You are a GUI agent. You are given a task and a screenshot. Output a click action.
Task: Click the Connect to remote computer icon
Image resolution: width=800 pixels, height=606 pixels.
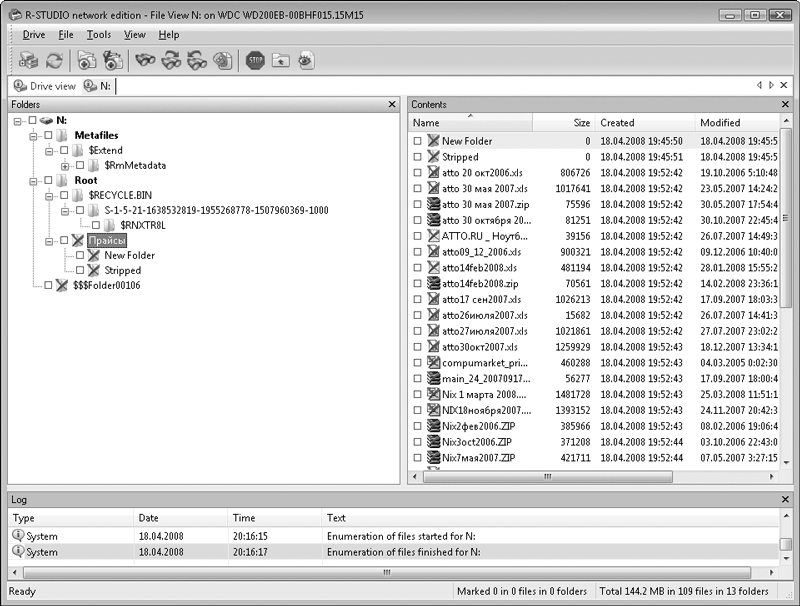point(28,61)
